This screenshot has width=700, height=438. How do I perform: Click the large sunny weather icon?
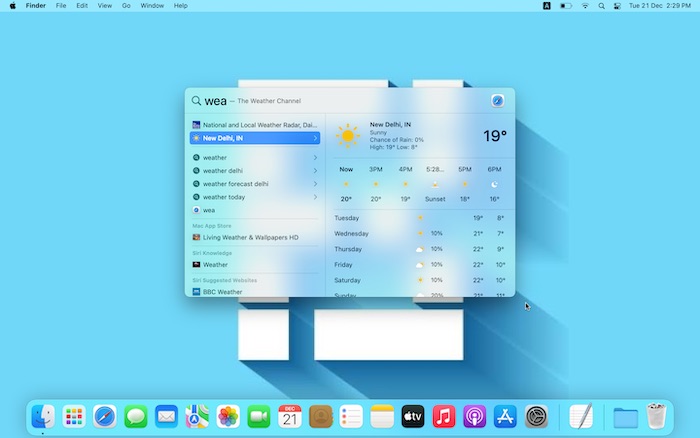(x=347, y=136)
